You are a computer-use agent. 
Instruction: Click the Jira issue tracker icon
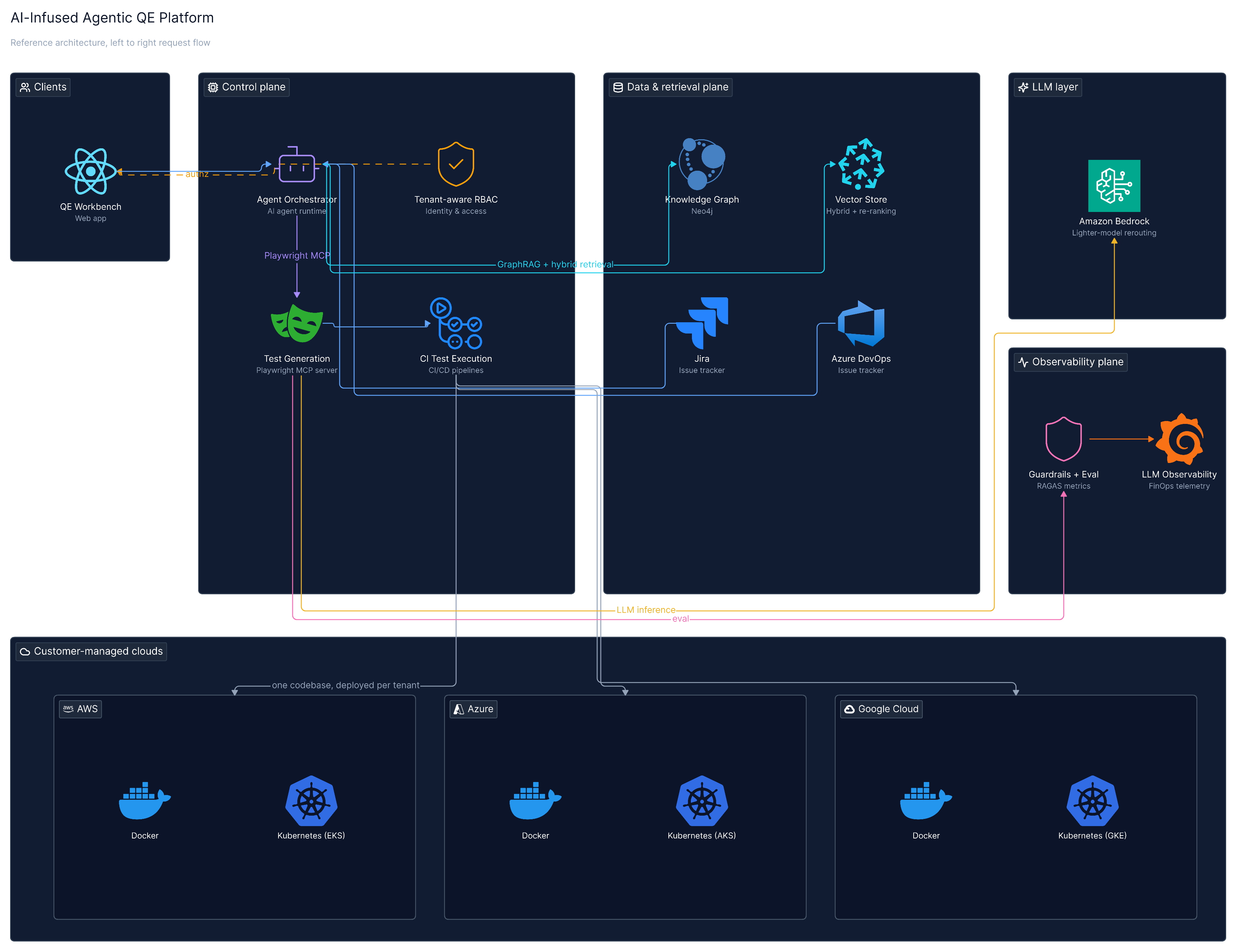pyautogui.click(x=702, y=323)
